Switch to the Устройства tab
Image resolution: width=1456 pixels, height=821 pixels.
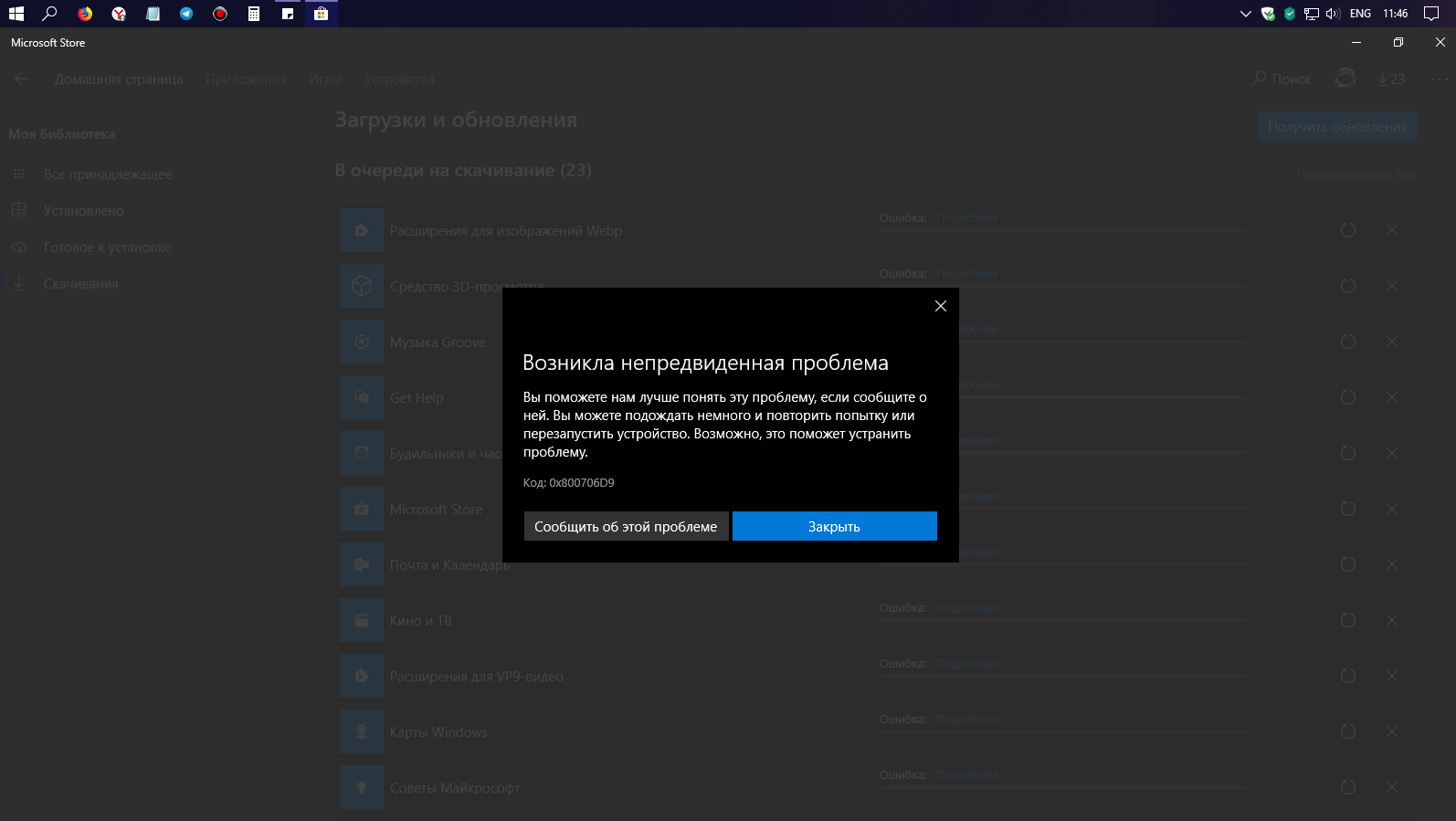point(399,79)
